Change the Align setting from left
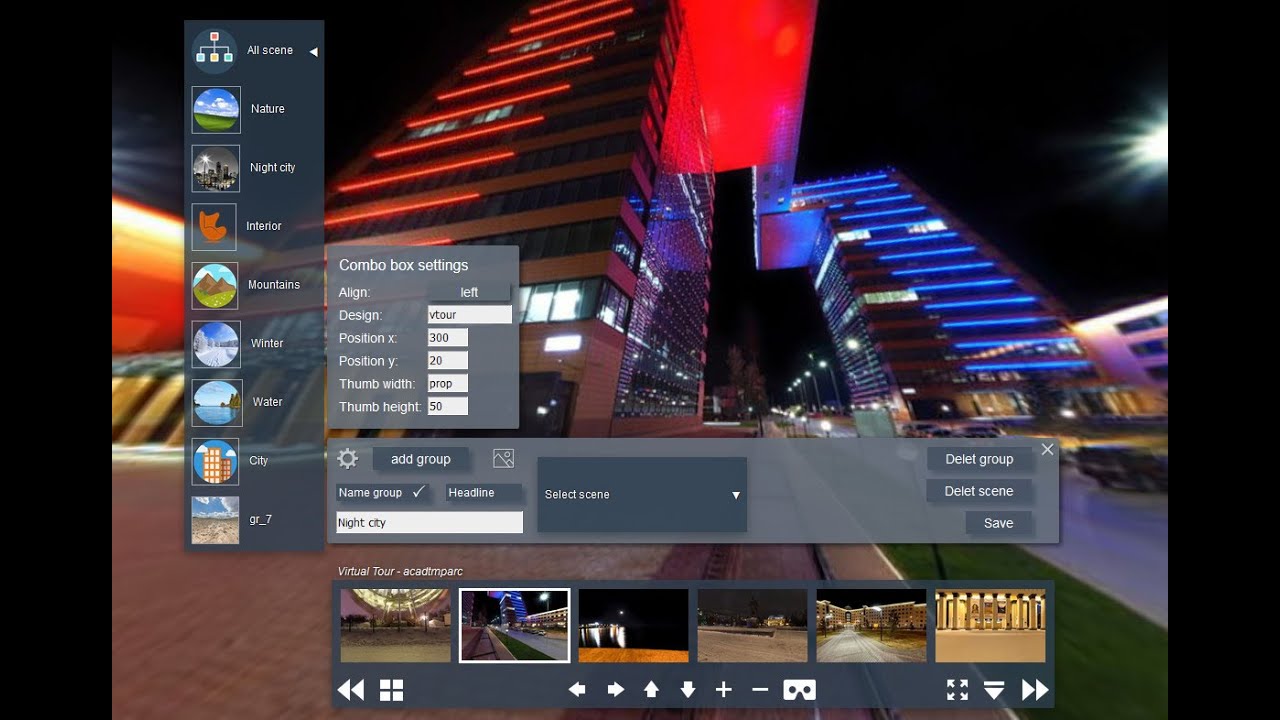The height and width of the screenshot is (720, 1280). (x=469, y=292)
